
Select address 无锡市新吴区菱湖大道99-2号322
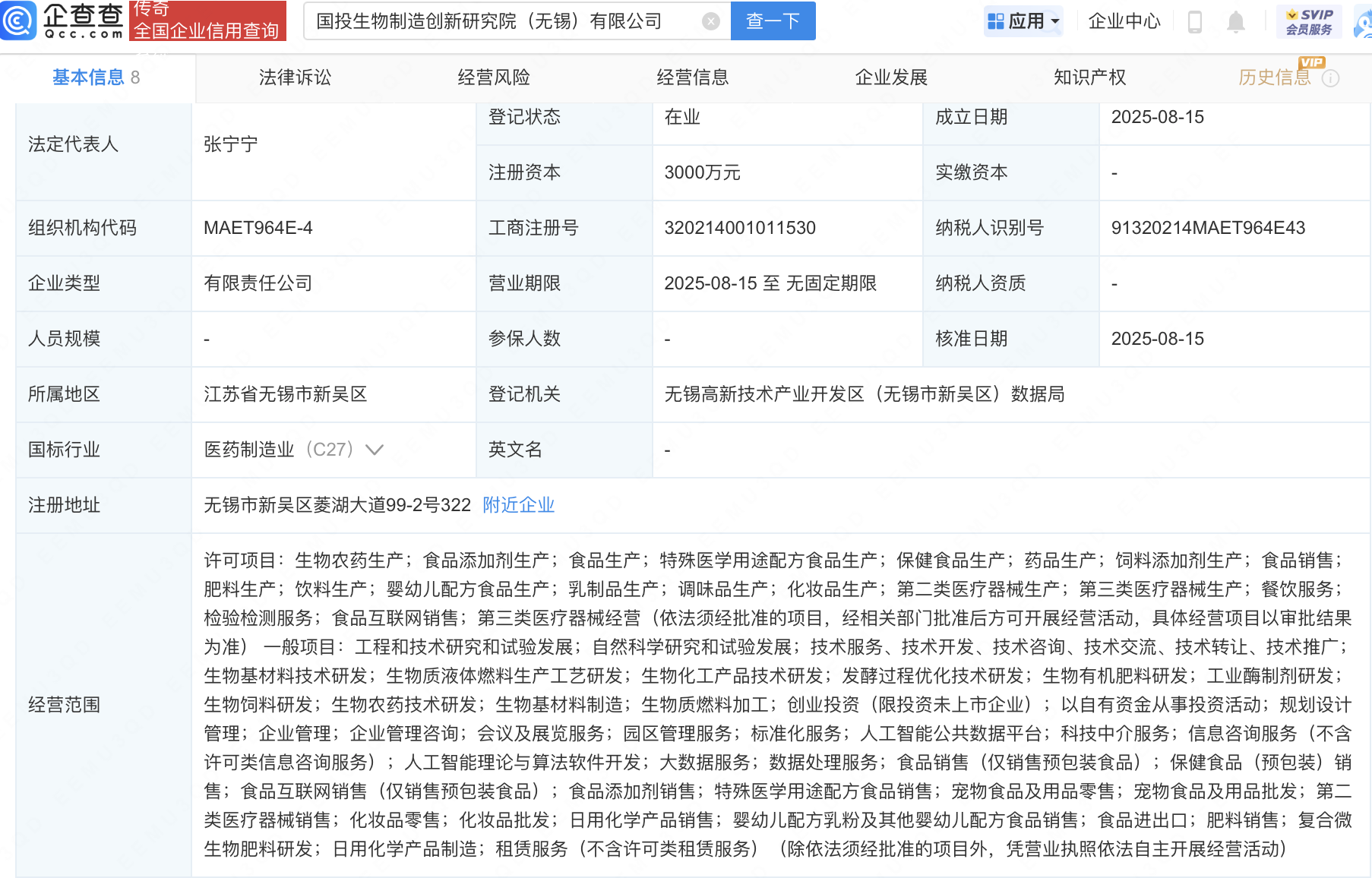pyautogui.click(x=337, y=505)
